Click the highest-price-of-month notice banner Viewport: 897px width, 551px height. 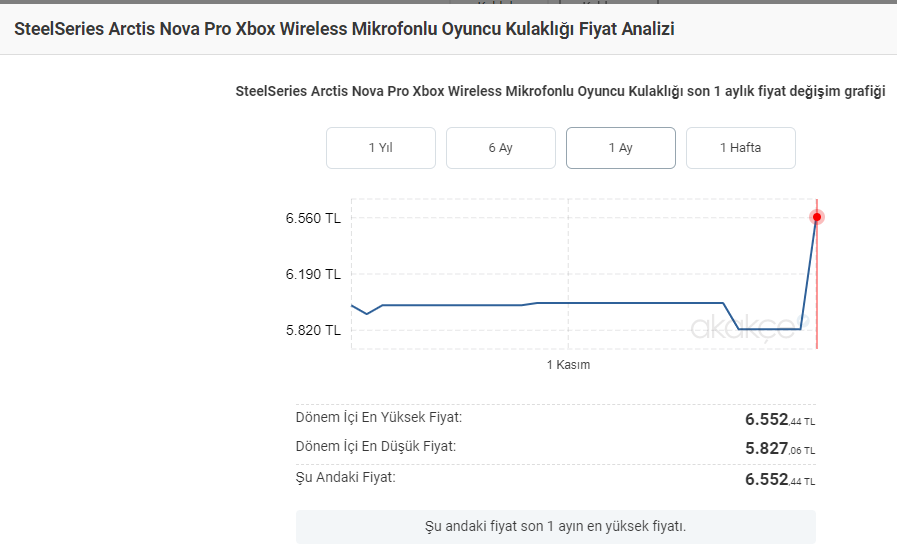[x=555, y=526]
